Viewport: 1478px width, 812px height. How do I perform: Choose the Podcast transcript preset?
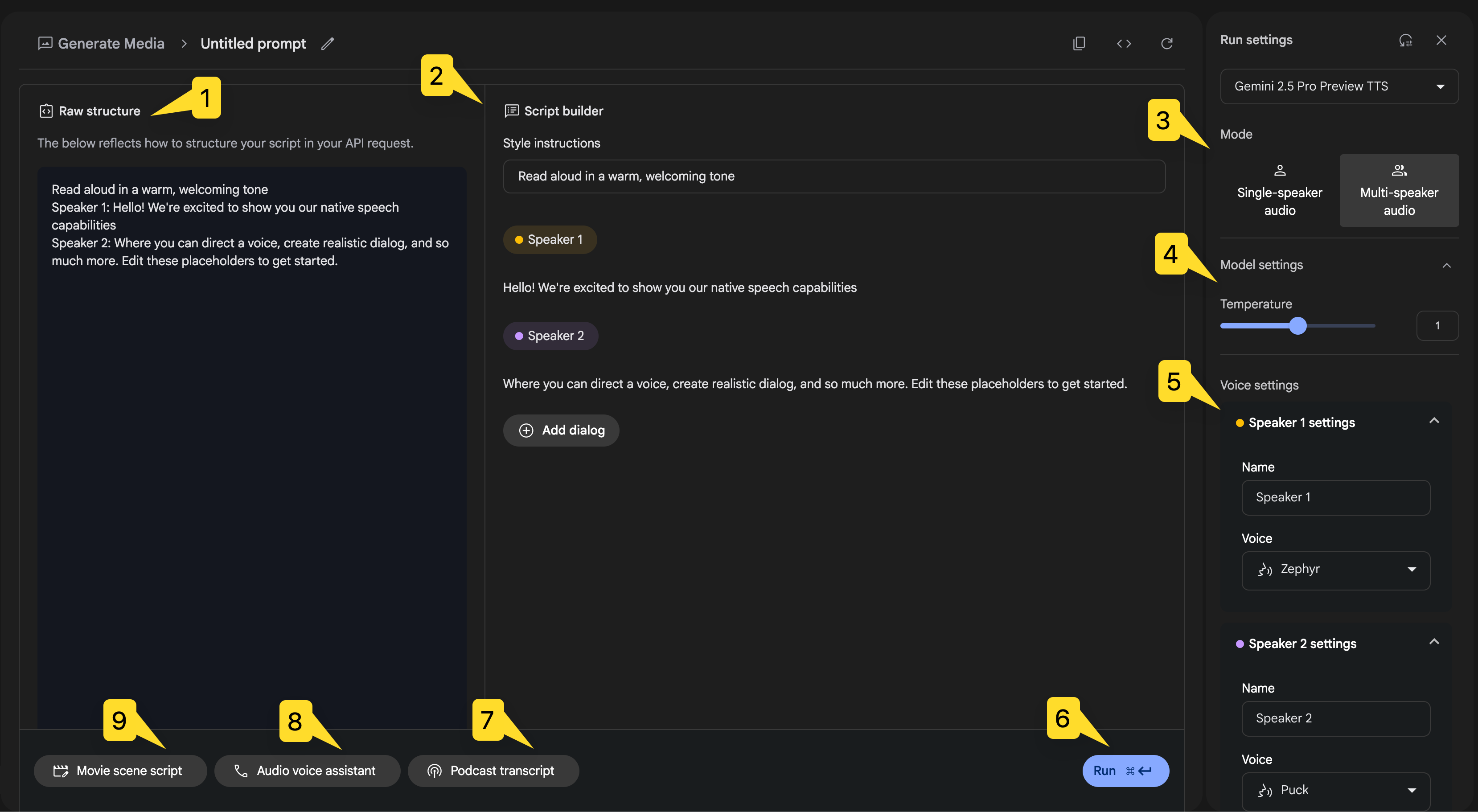(493, 771)
